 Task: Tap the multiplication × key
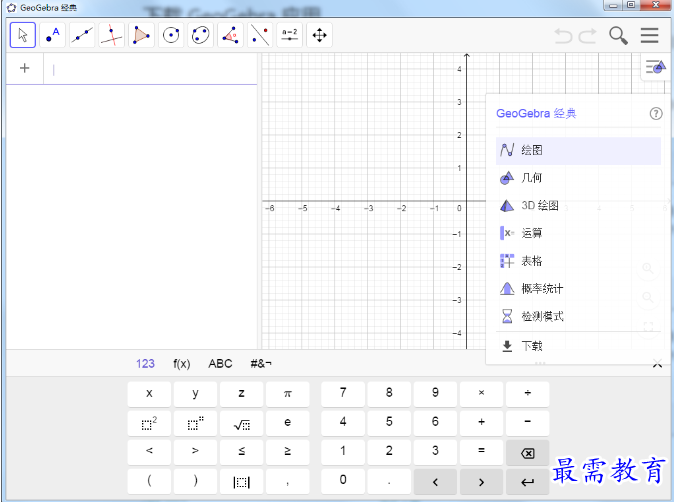pyautogui.click(x=481, y=394)
